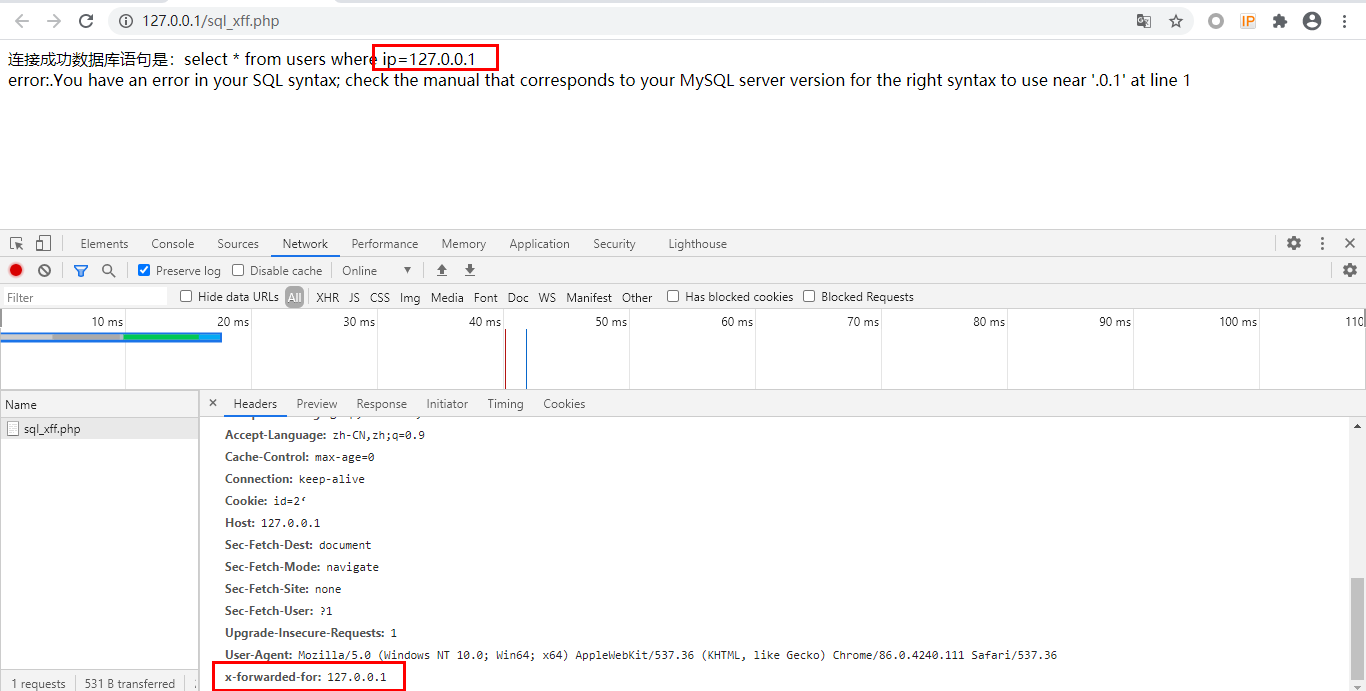Open the Online throttling dropdown
The image size is (1366, 691).
(x=375, y=270)
